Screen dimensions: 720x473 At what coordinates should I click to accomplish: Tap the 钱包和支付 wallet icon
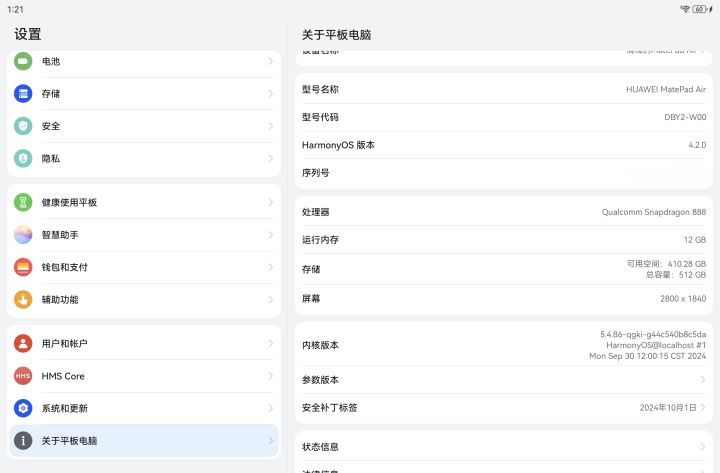23,267
